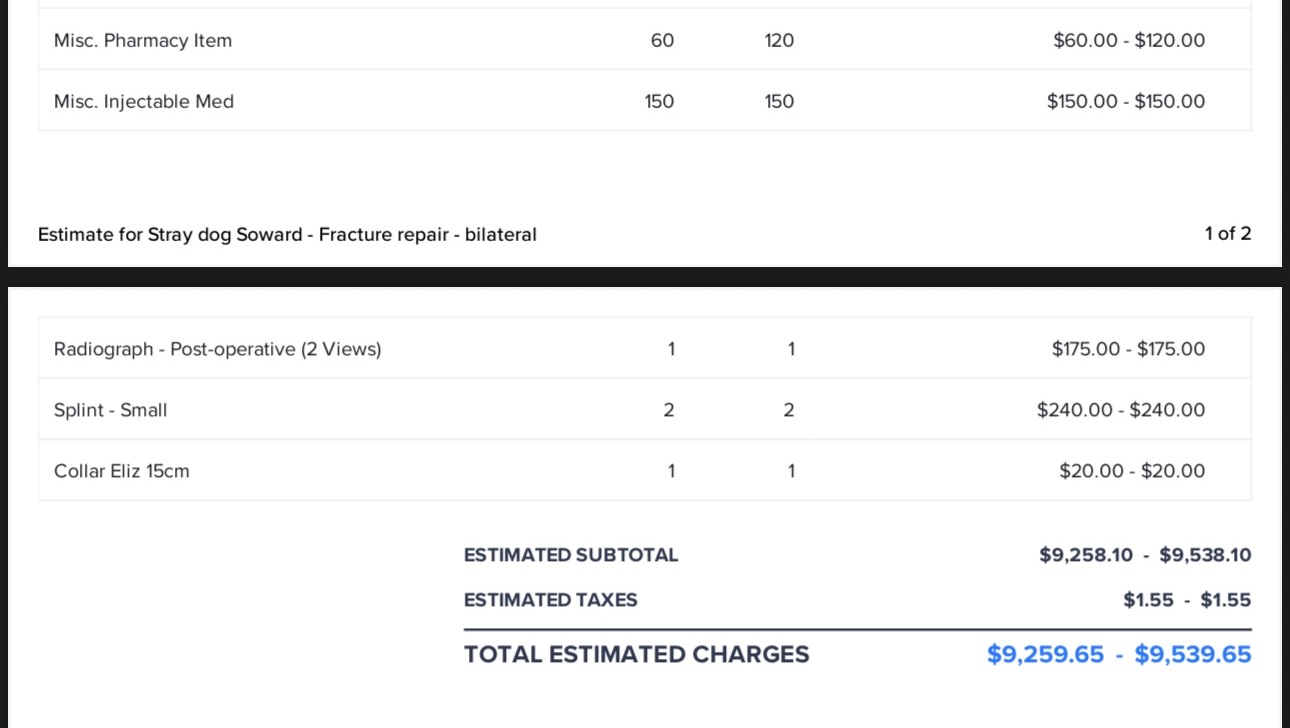Select the Radiograph Post-operative (2 Views) item
The image size is (1290, 728).
pyautogui.click(x=217, y=349)
